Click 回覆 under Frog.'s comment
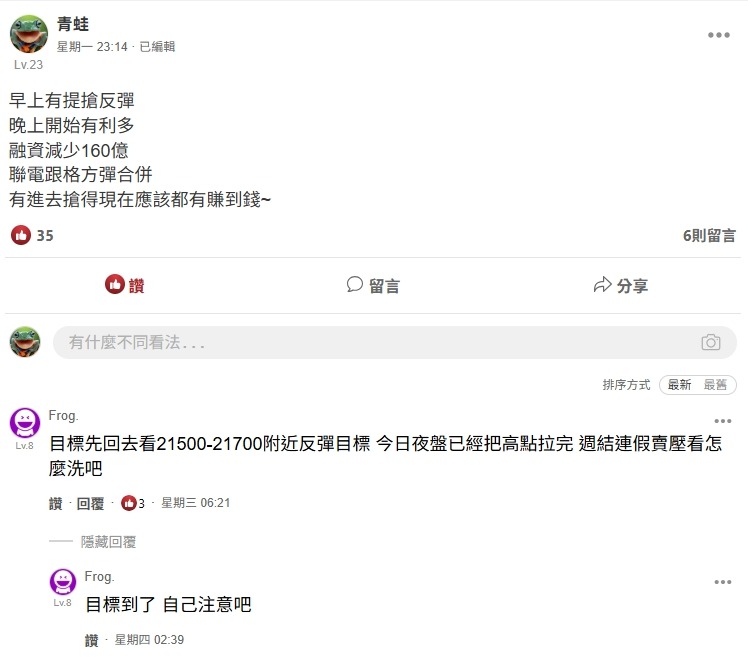 pos(90,503)
